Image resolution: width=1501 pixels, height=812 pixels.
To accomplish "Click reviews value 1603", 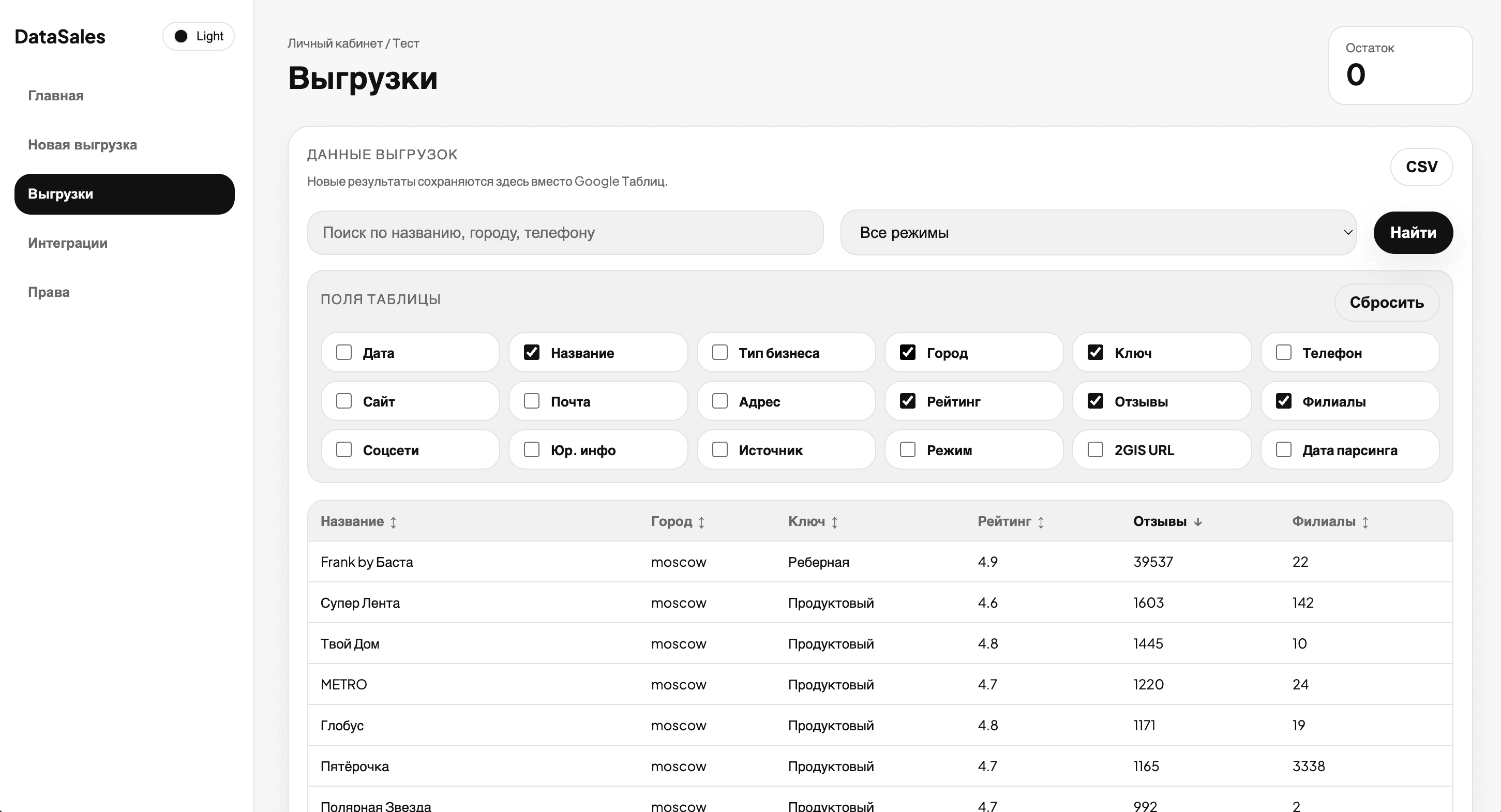I will 1148,603.
